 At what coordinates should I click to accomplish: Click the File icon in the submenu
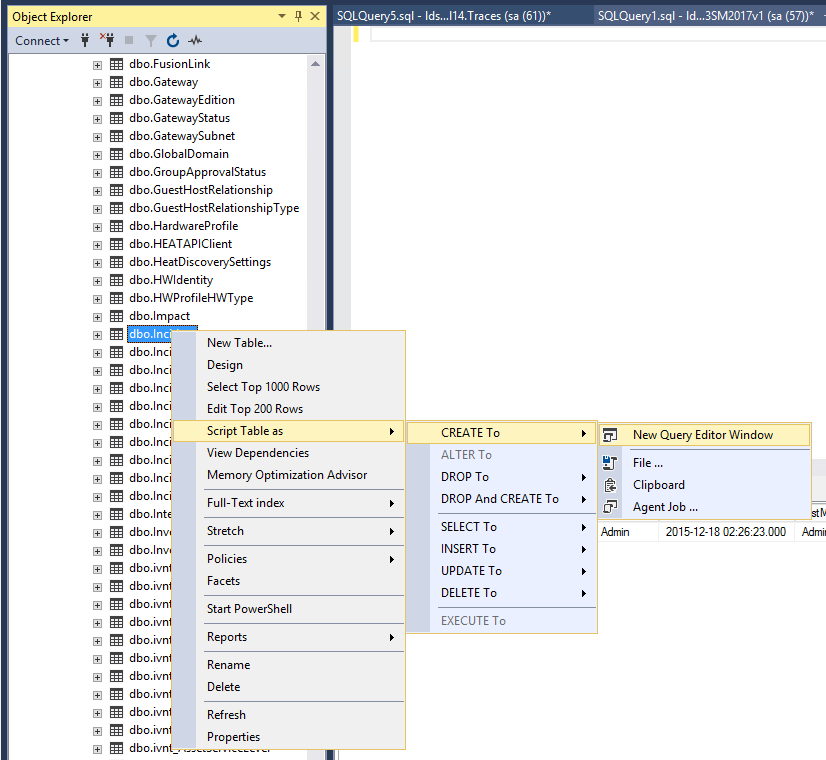[612, 463]
